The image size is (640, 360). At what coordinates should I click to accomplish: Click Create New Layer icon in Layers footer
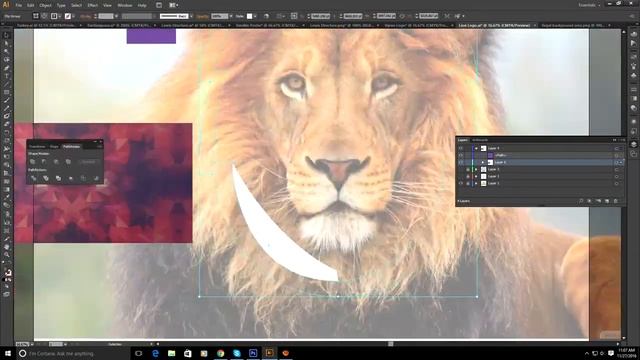tap(607, 201)
